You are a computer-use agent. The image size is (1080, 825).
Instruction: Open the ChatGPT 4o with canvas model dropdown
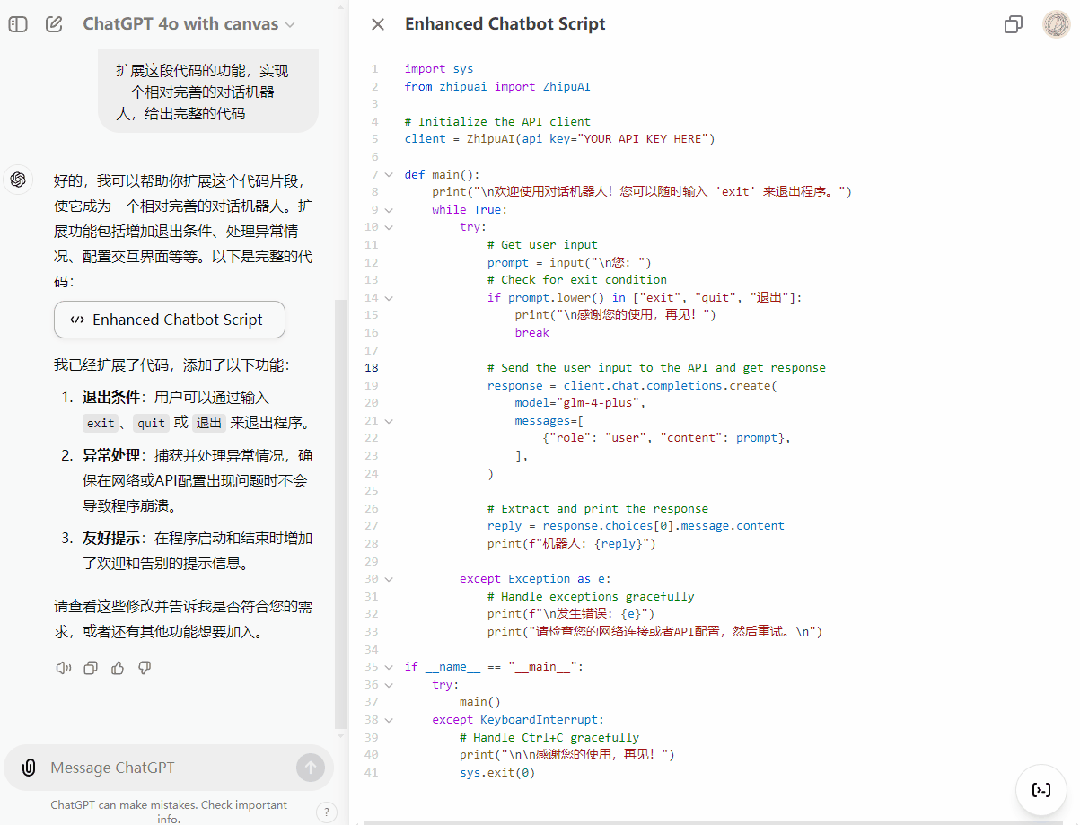pos(188,24)
